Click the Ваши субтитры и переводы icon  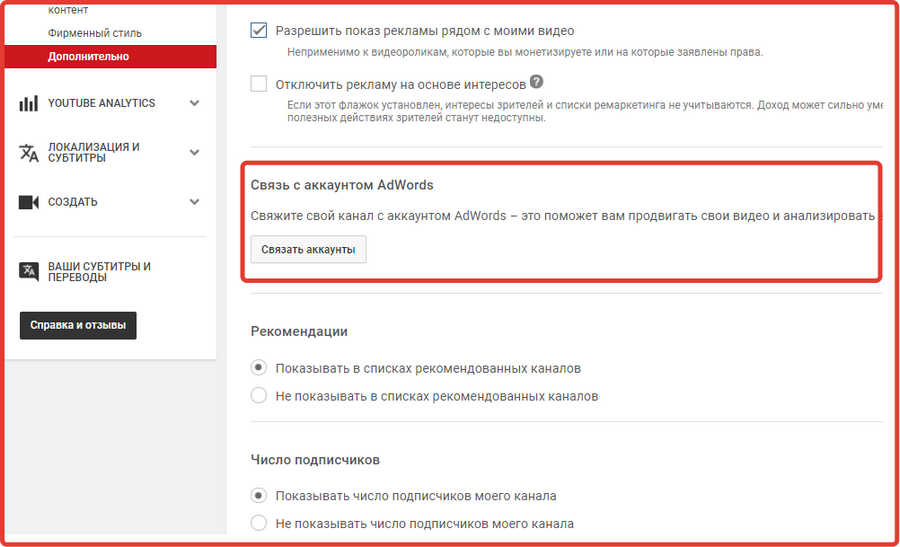pos(29,271)
